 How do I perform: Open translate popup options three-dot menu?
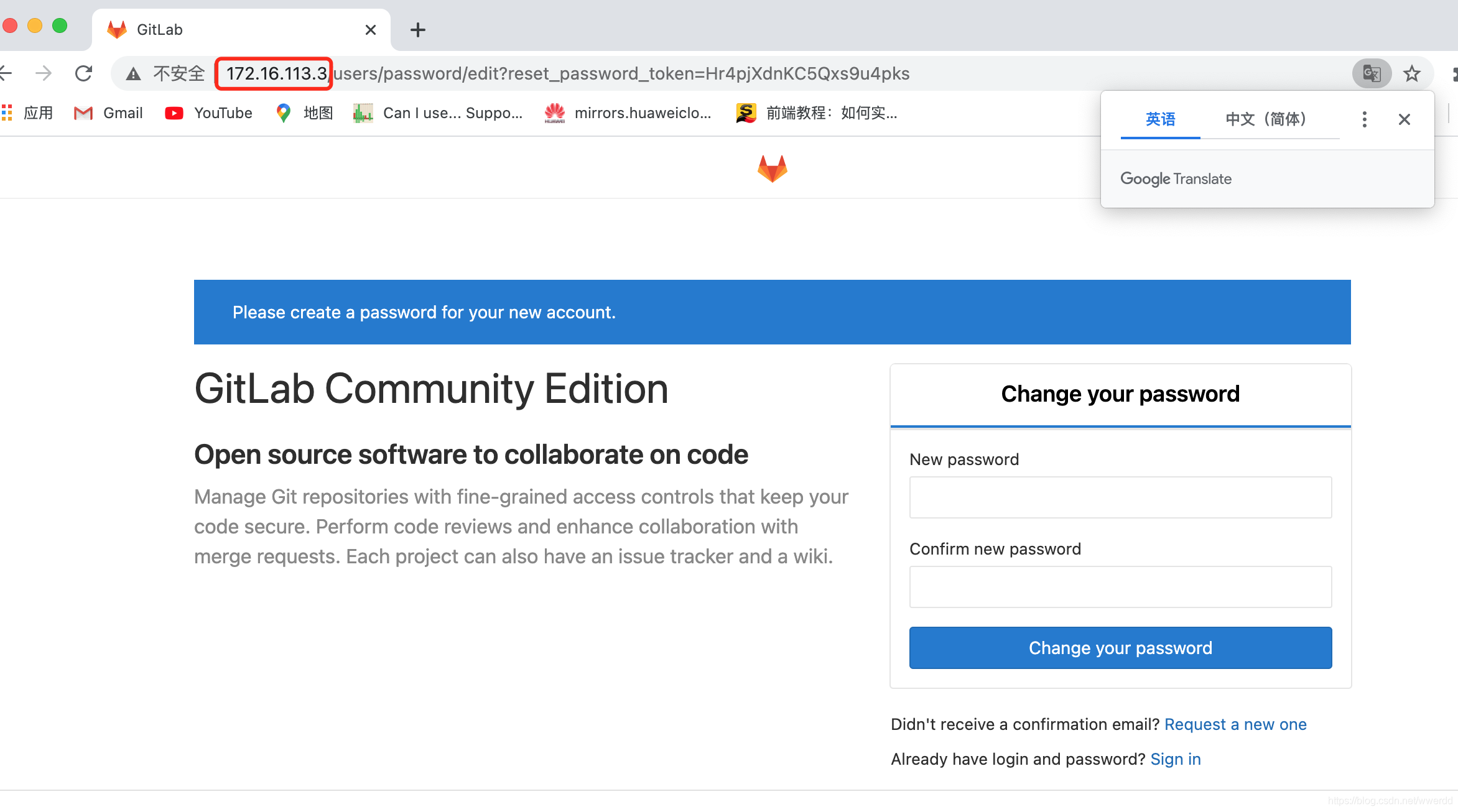(1365, 119)
